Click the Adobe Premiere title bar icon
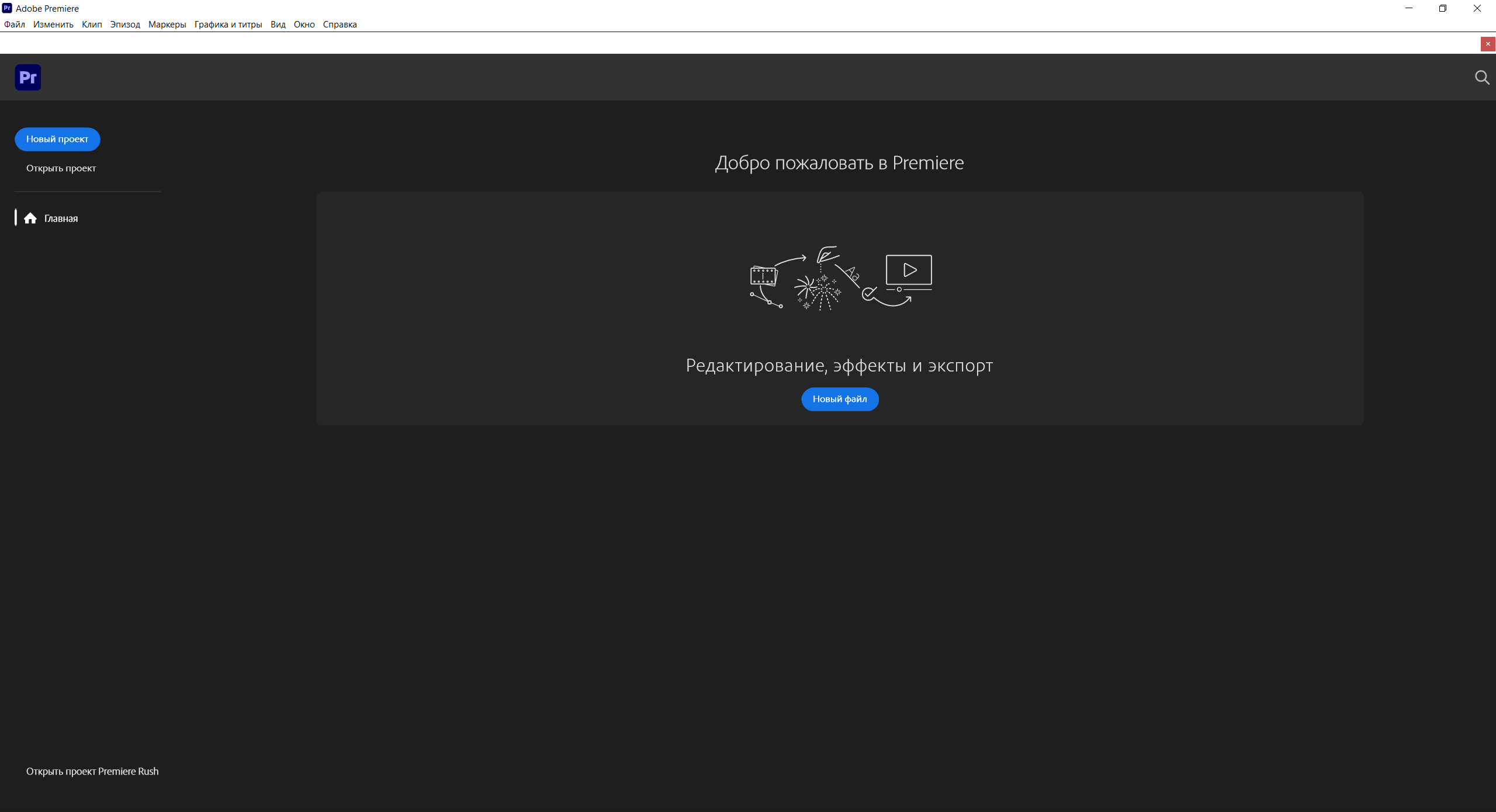The height and width of the screenshot is (812, 1496). coord(7,8)
